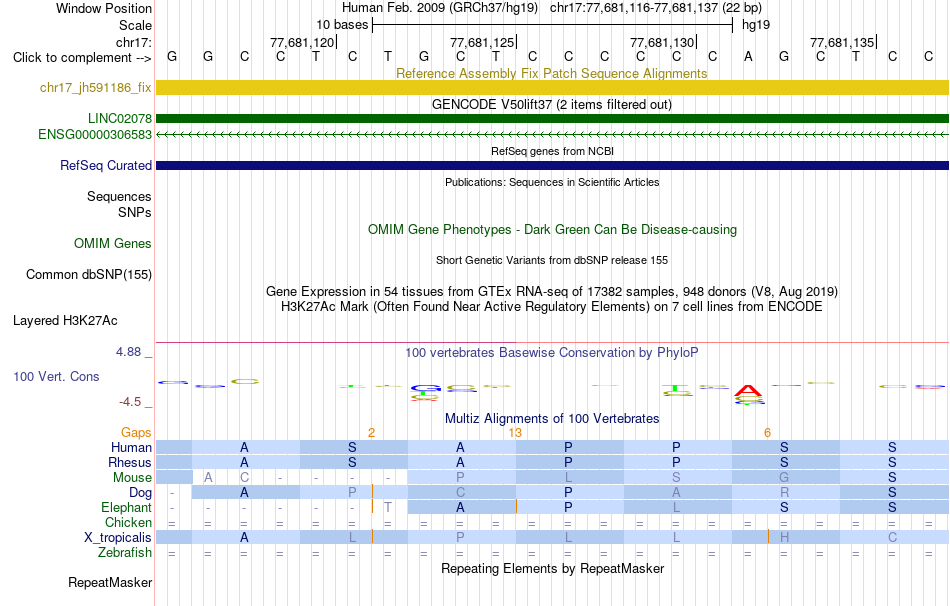Click the 100 Vert. Cons label
Viewport: 950px width, 606px height.
[x=56, y=376]
